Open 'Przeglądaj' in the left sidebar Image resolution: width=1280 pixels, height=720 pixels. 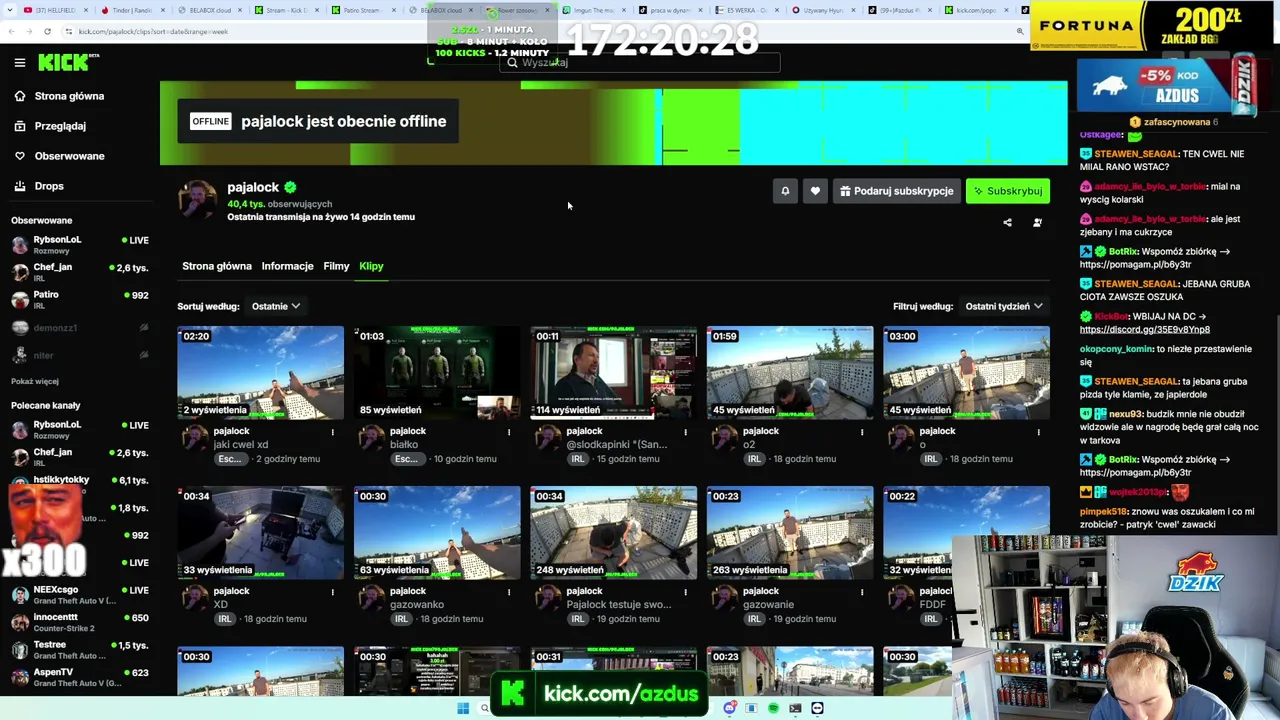pos(60,126)
